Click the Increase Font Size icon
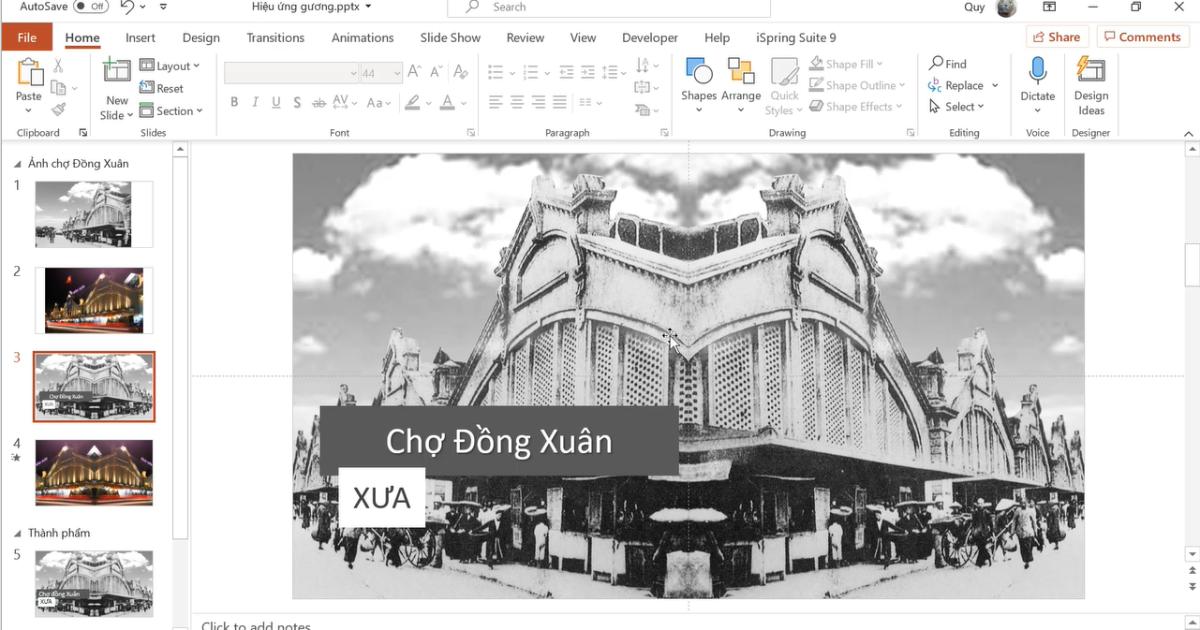The width and height of the screenshot is (1200, 630). pyautogui.click(x=412, y=72)
